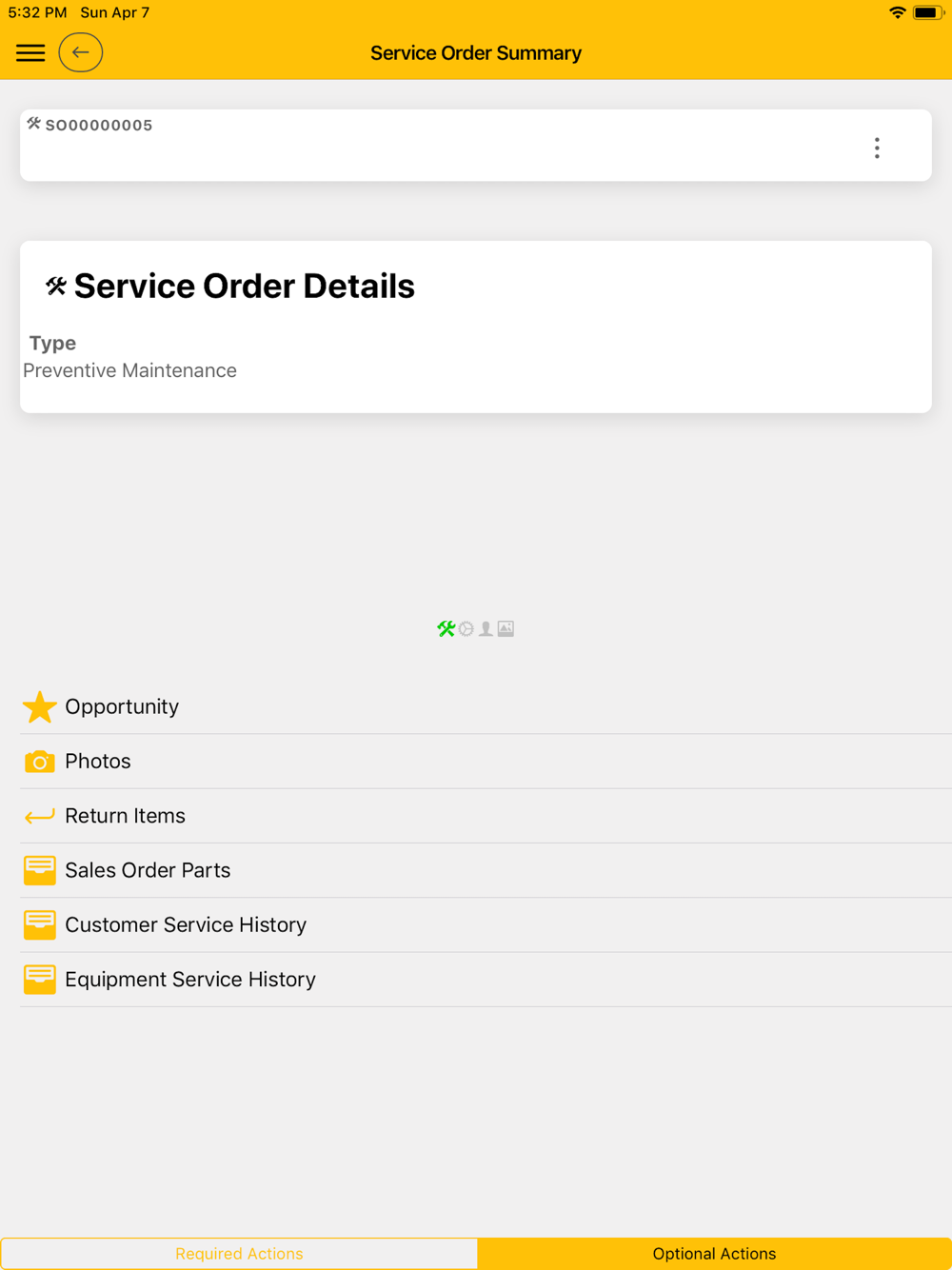Select the SO00000005 service order card

[428, 146]
